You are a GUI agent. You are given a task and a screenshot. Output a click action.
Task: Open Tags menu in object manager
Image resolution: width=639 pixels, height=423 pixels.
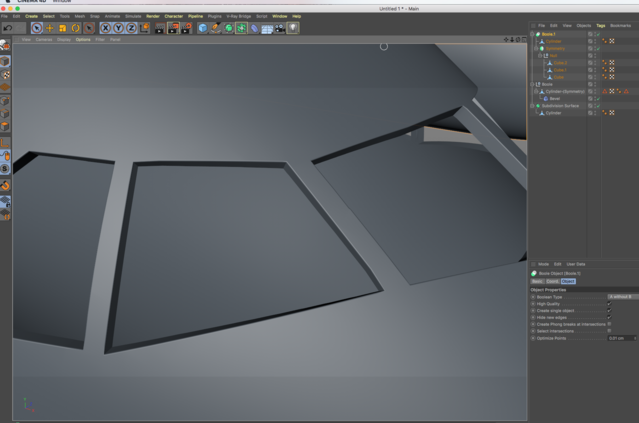click(600, 25)
